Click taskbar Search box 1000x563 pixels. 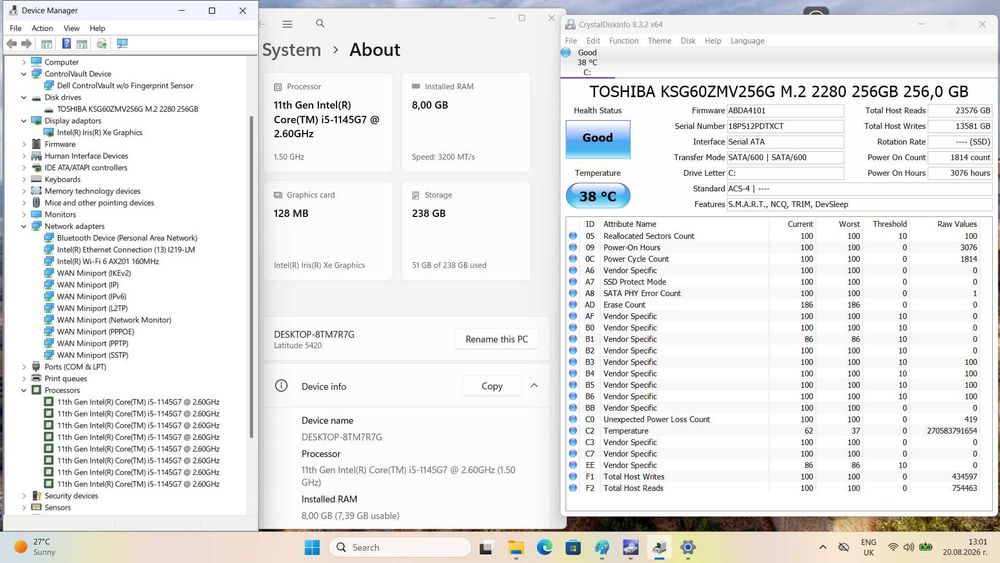tap(401, 547)
